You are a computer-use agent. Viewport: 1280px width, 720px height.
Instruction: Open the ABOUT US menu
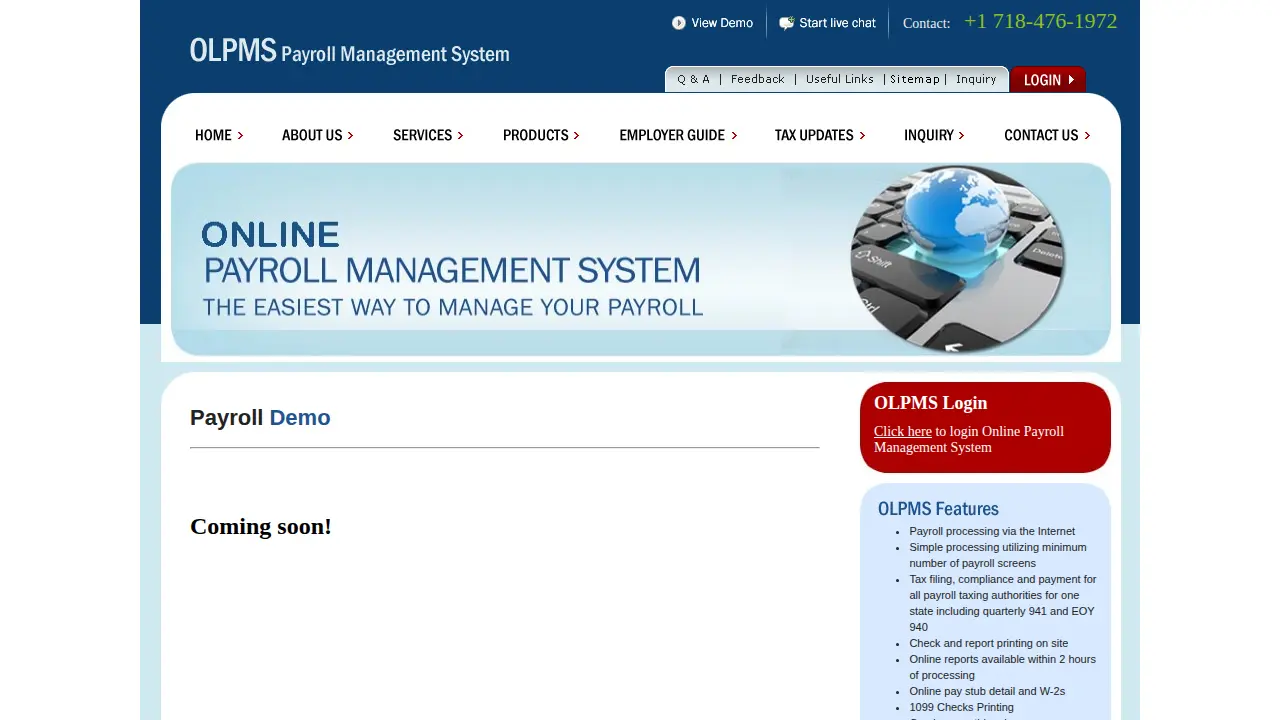coord(317,135)
